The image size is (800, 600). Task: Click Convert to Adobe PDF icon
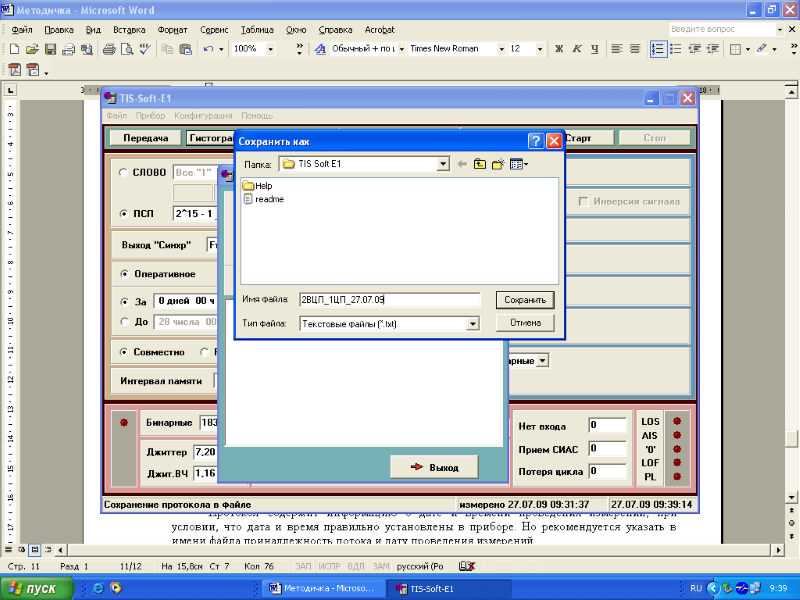point(14,70)
